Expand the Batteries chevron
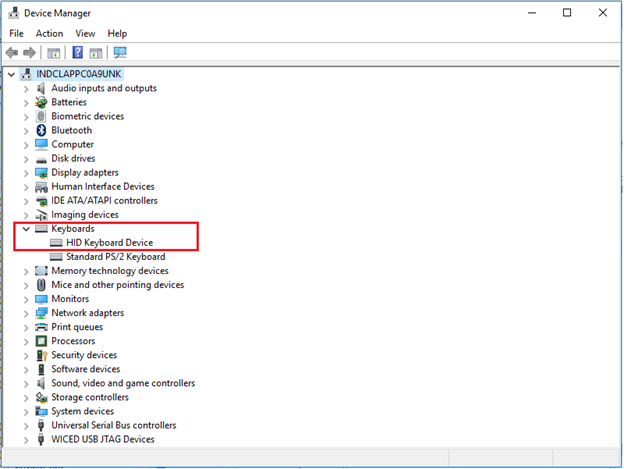The image size is (624, 469). pyautogui.click(x=26, y=103)
